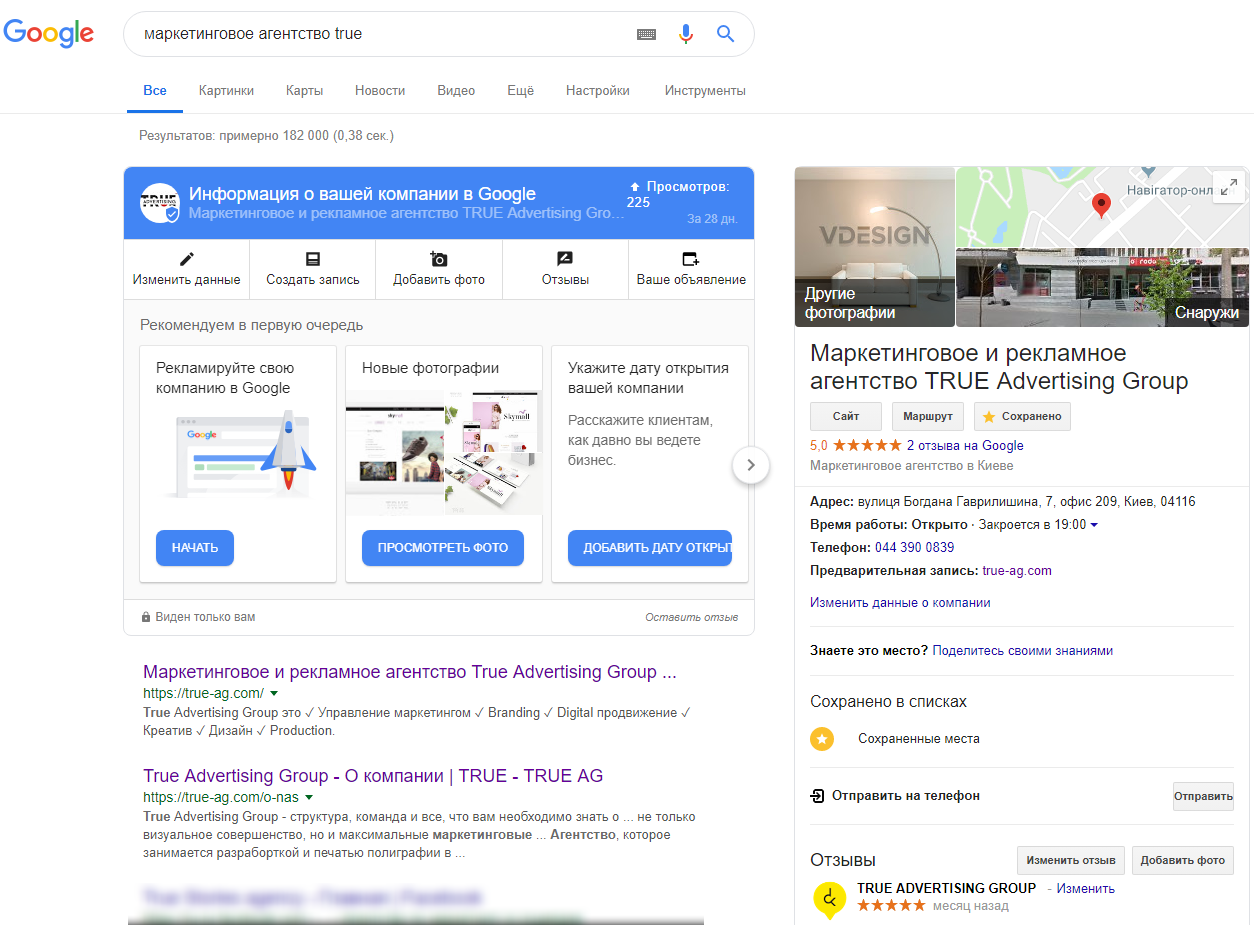Click Сохраненные места list entry

click(919, 739)
